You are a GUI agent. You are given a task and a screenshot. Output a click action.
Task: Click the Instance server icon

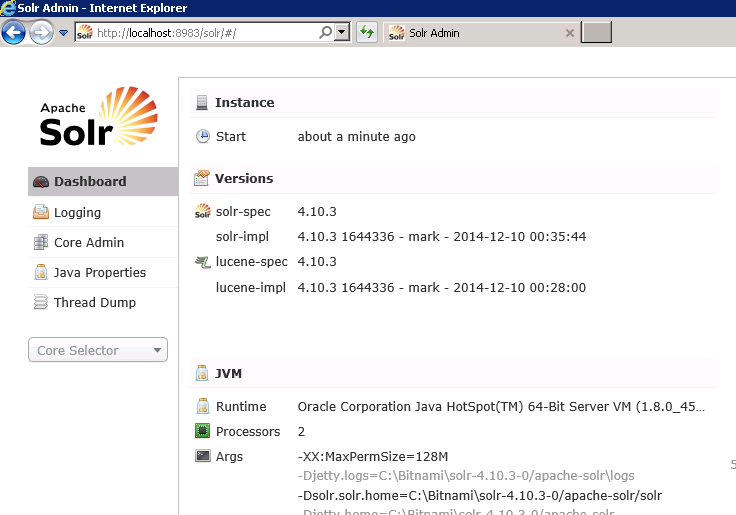[202, 102]
